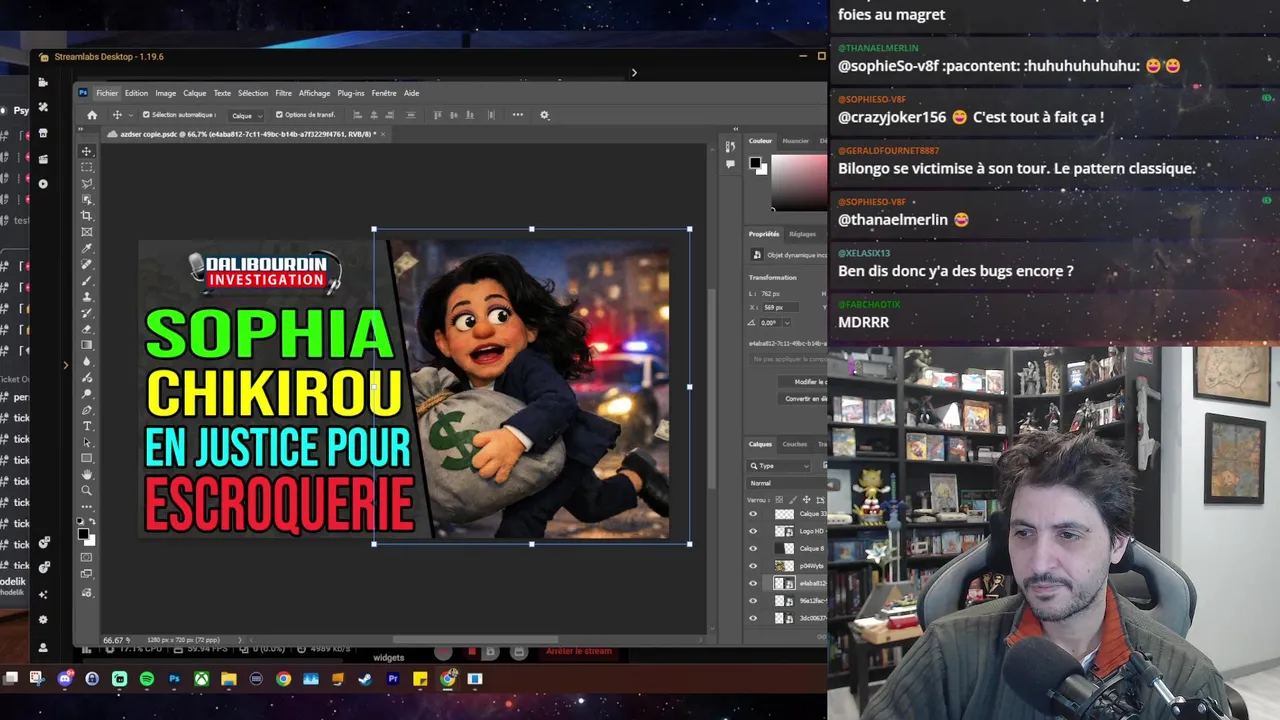Open Move tool preset picker arrow

point(131,115)
